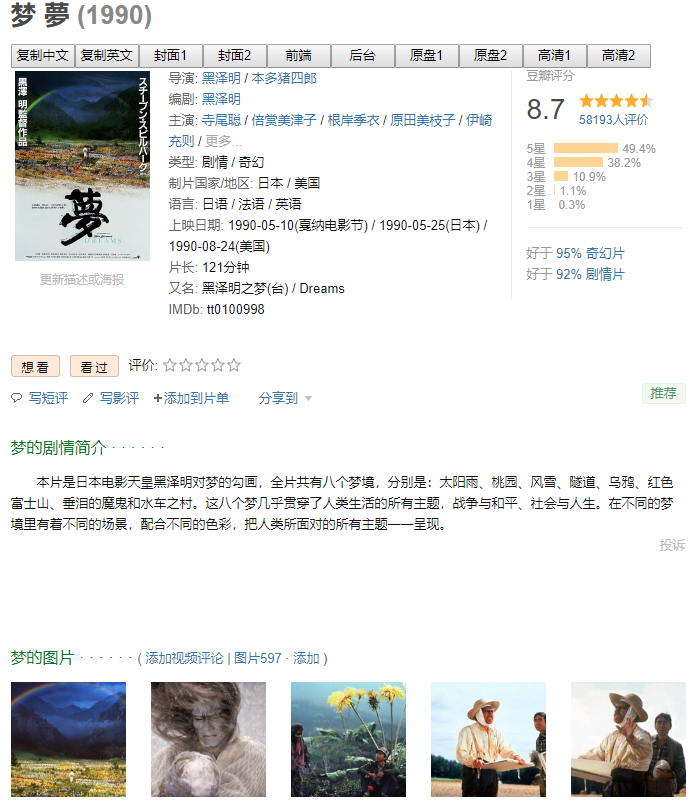Open the movie poster image
The width and height of the screenshot is (694, 807).
click(x=82, y=166)
